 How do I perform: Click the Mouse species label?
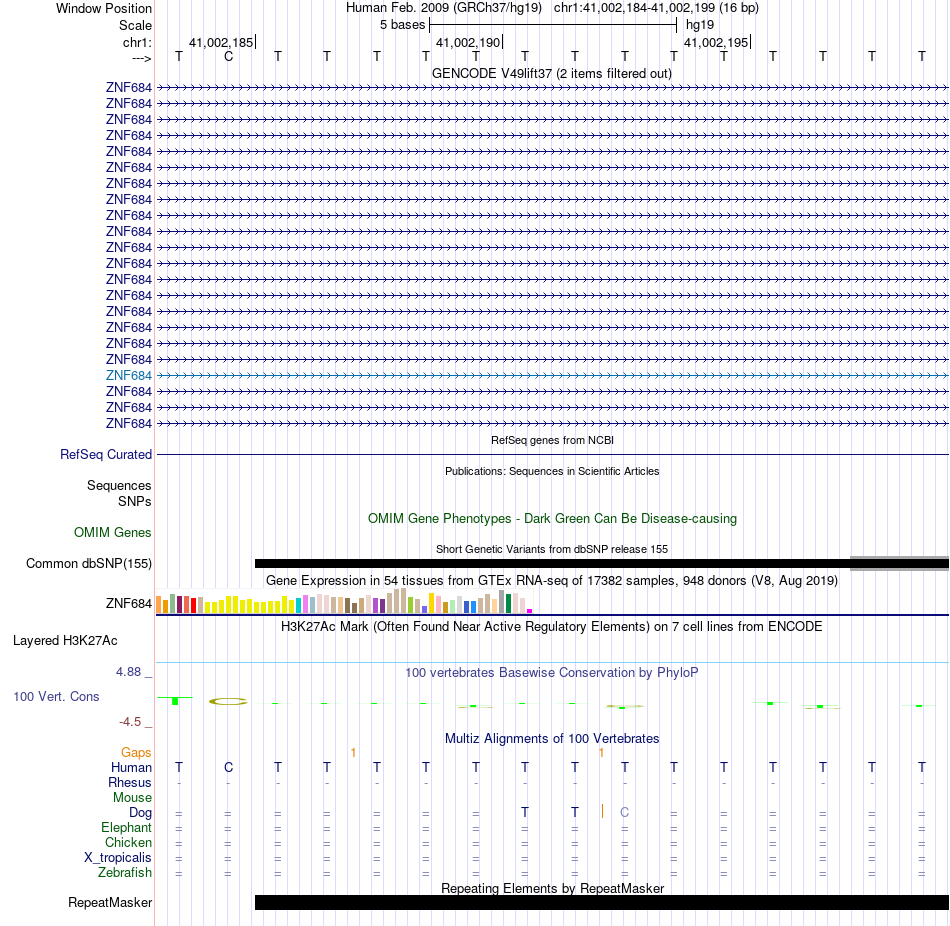point(132,798)
